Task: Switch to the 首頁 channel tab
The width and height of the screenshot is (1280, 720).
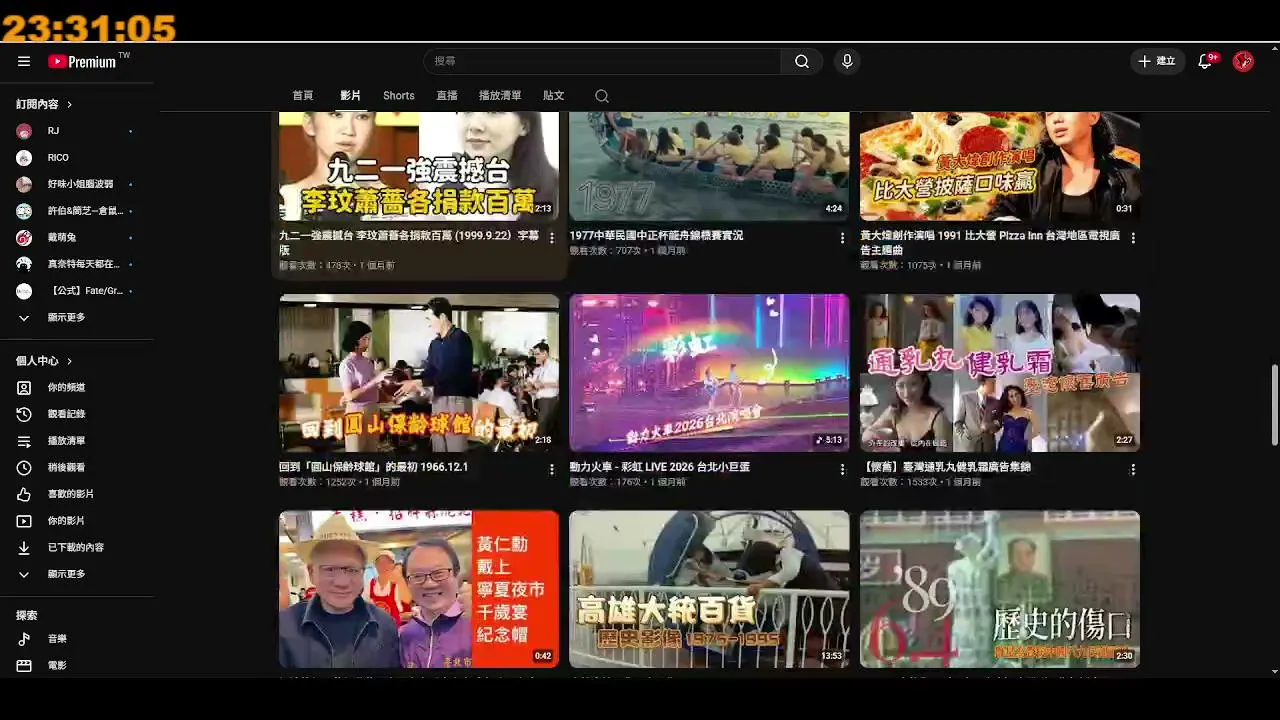Action: [x=303, y=96]
